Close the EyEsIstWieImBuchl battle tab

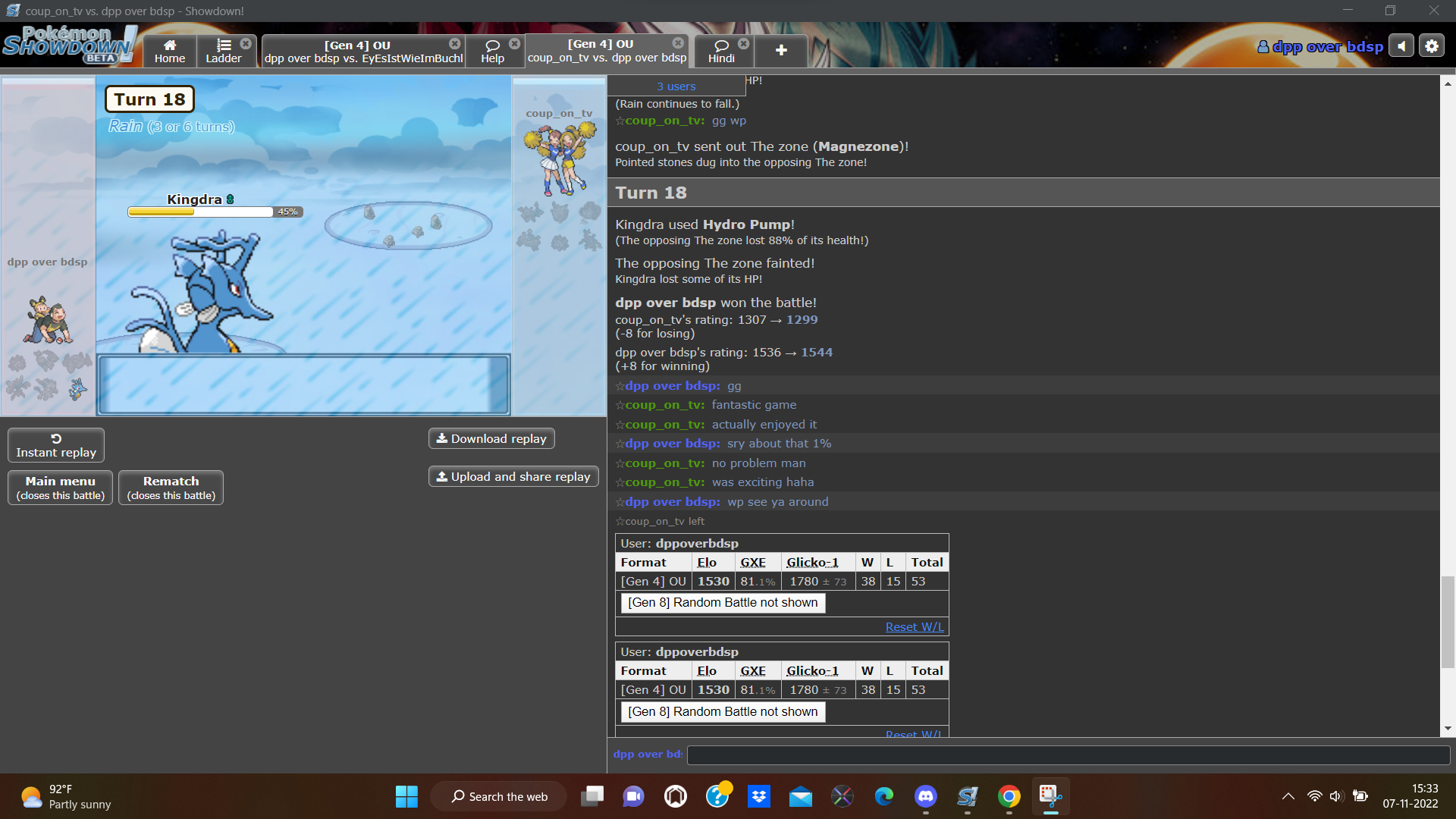pos(455,44)
